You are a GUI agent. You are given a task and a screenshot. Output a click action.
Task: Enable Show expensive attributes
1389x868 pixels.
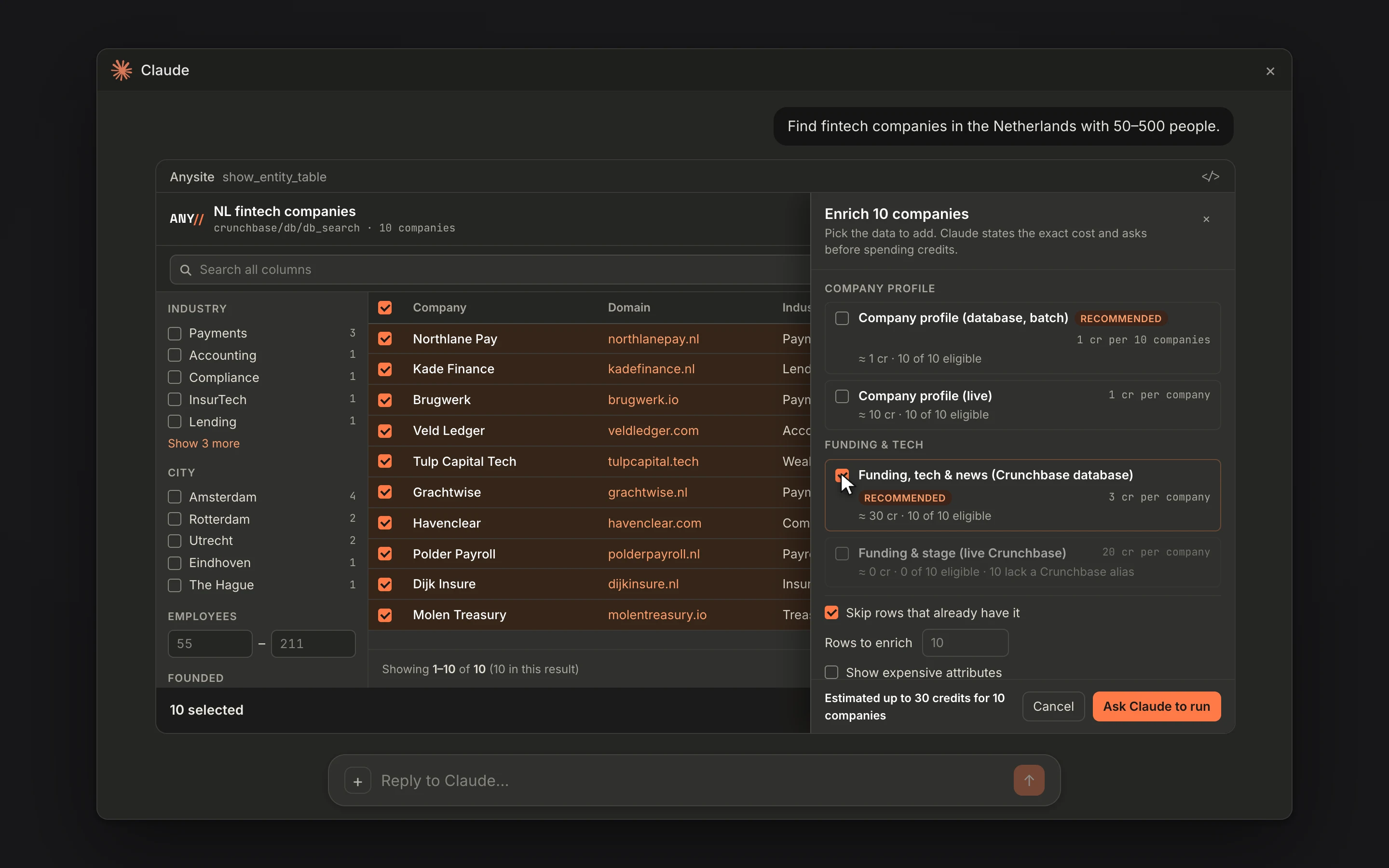tap(831, 672)
